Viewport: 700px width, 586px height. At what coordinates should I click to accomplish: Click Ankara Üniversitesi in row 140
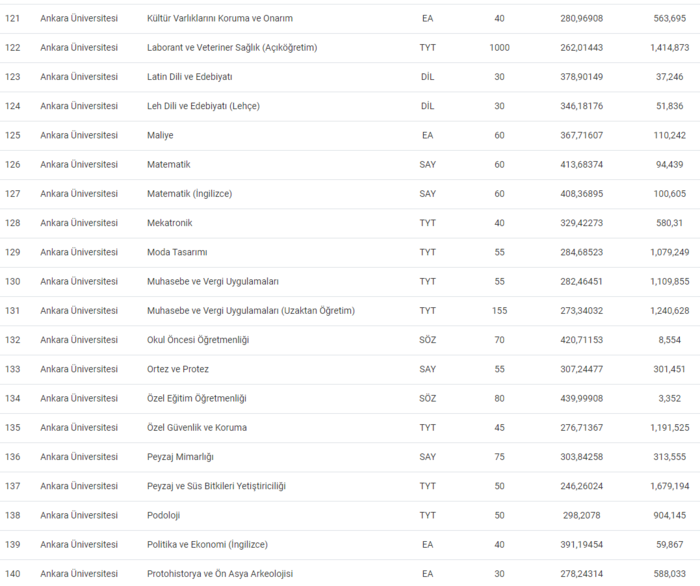(x=79, y=573)
